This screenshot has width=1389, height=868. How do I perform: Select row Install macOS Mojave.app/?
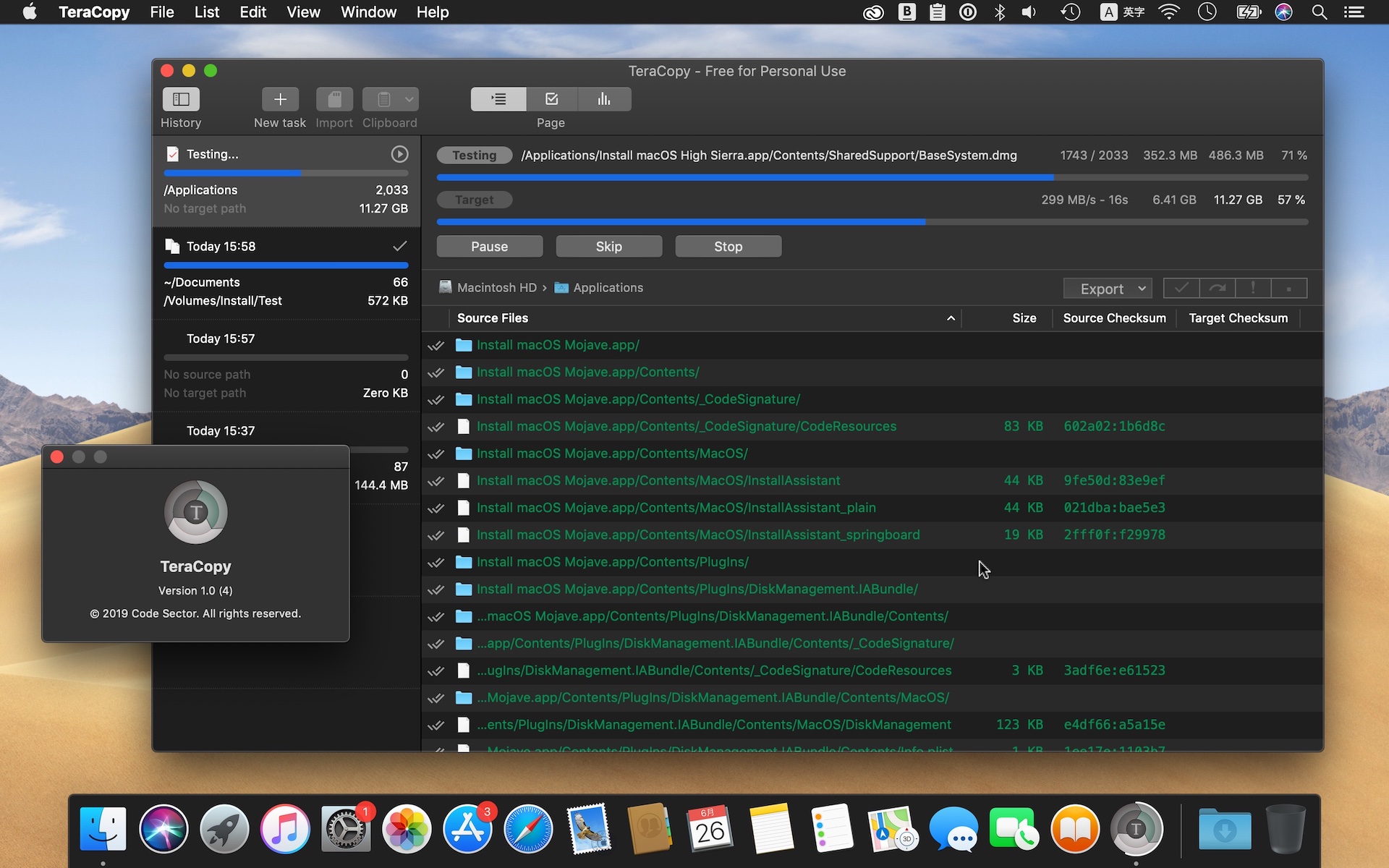point(872,345)
